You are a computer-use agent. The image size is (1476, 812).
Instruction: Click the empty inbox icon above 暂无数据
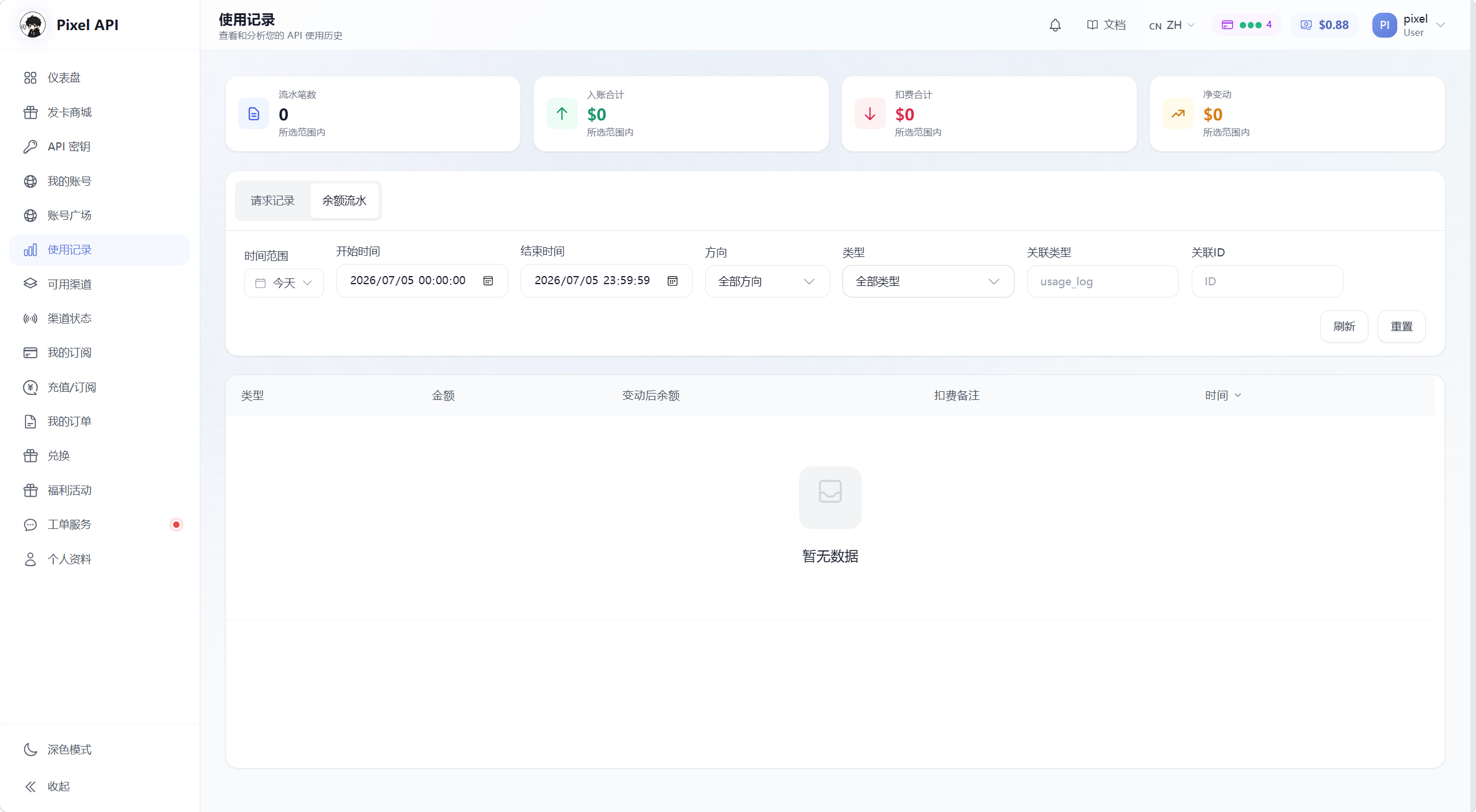click(x=830, y=497)
